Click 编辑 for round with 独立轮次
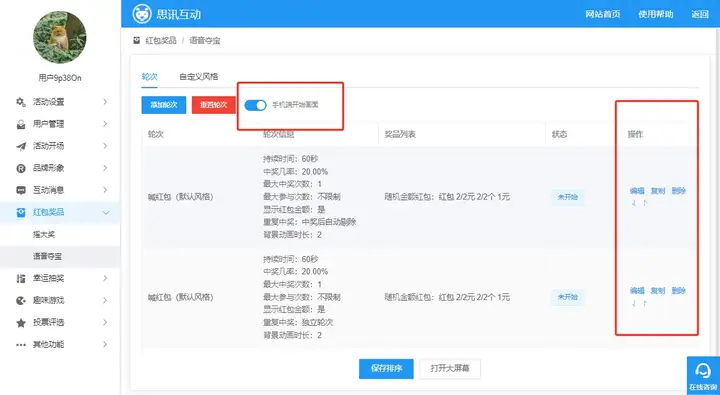 (637, 291)
